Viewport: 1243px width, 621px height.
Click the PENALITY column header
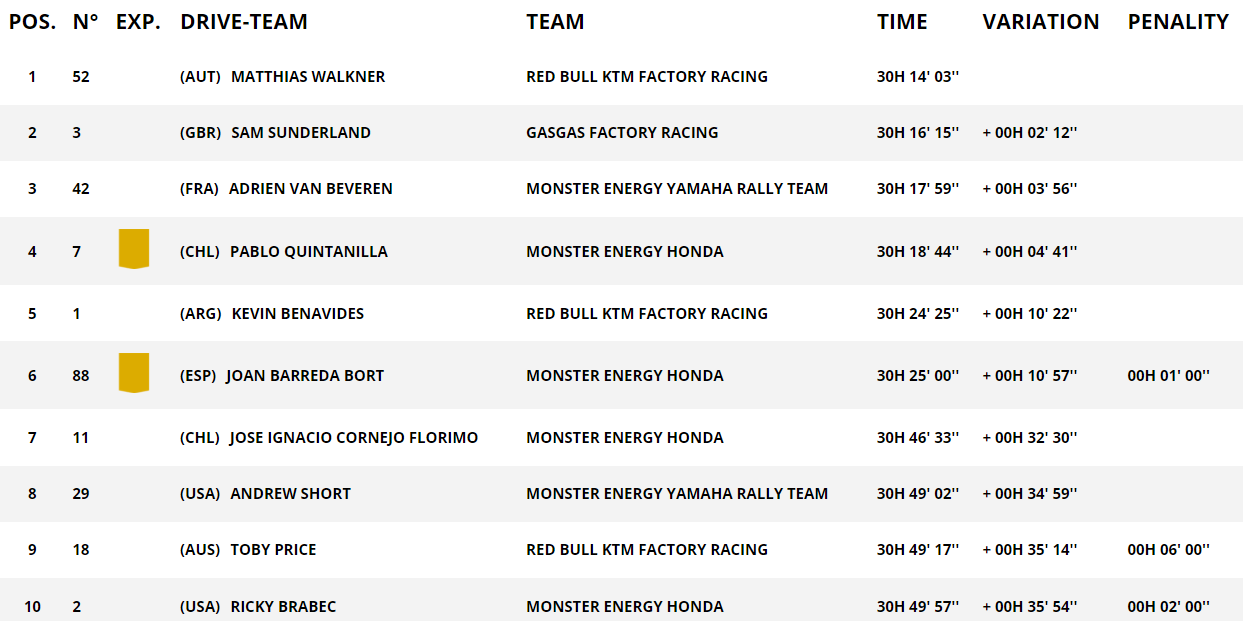[x=1178, y=22]
